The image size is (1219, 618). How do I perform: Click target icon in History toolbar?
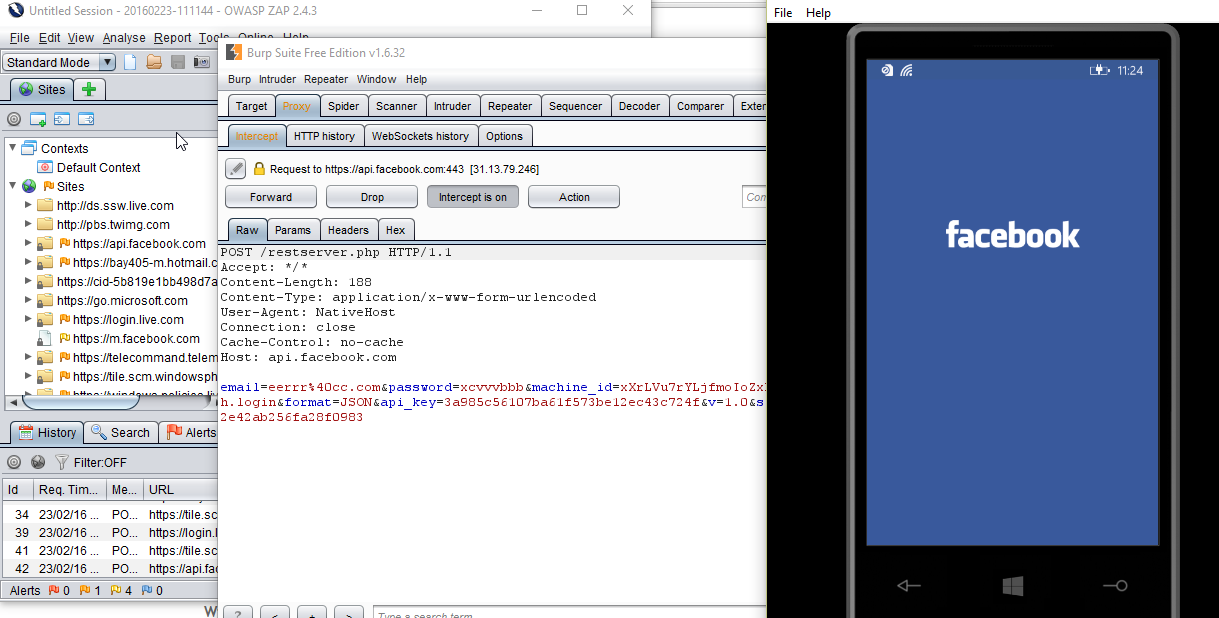tap(14, 462)
